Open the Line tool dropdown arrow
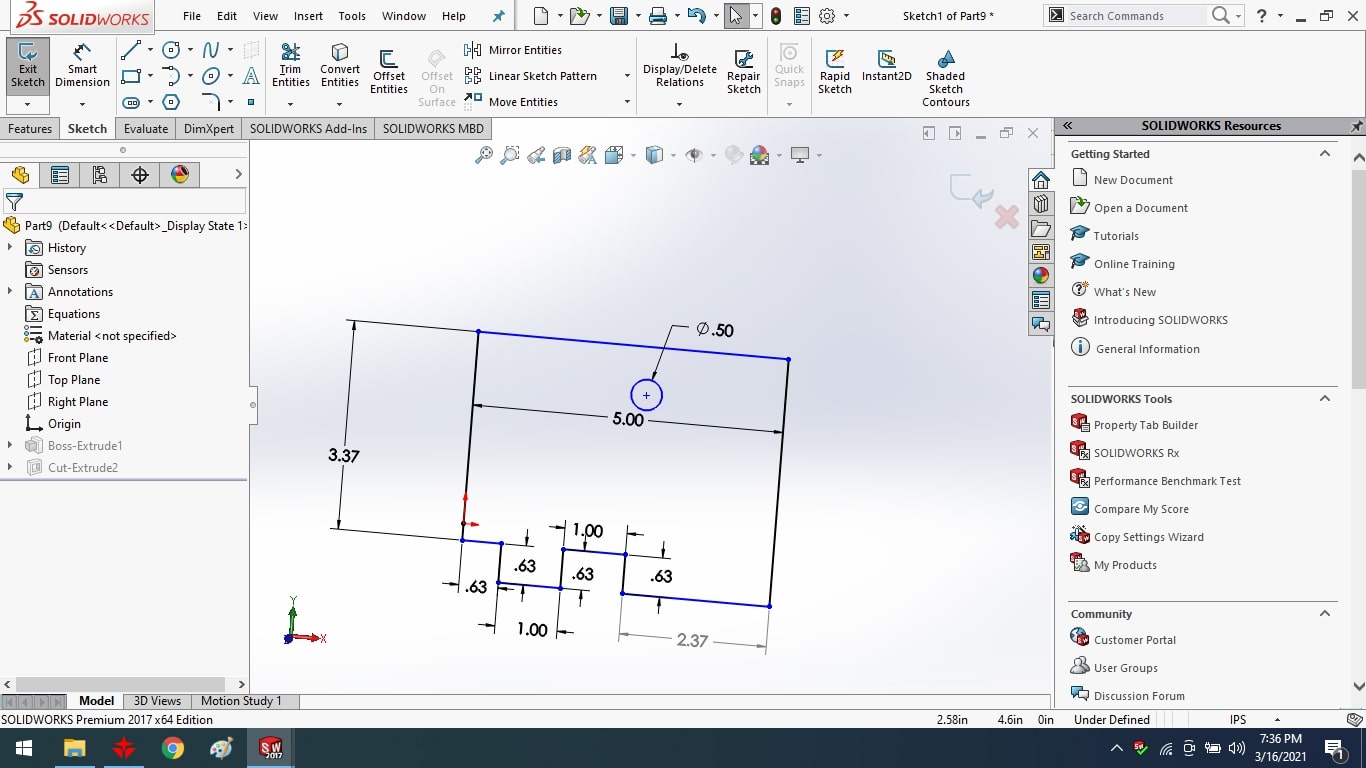Viewport: 1366px width, 768px height. click(150, 50)
